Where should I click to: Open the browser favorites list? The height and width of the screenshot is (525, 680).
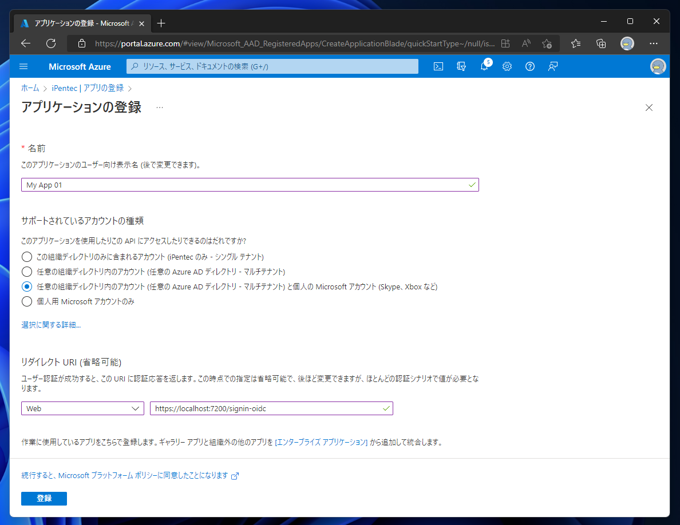tap(575, 43)
